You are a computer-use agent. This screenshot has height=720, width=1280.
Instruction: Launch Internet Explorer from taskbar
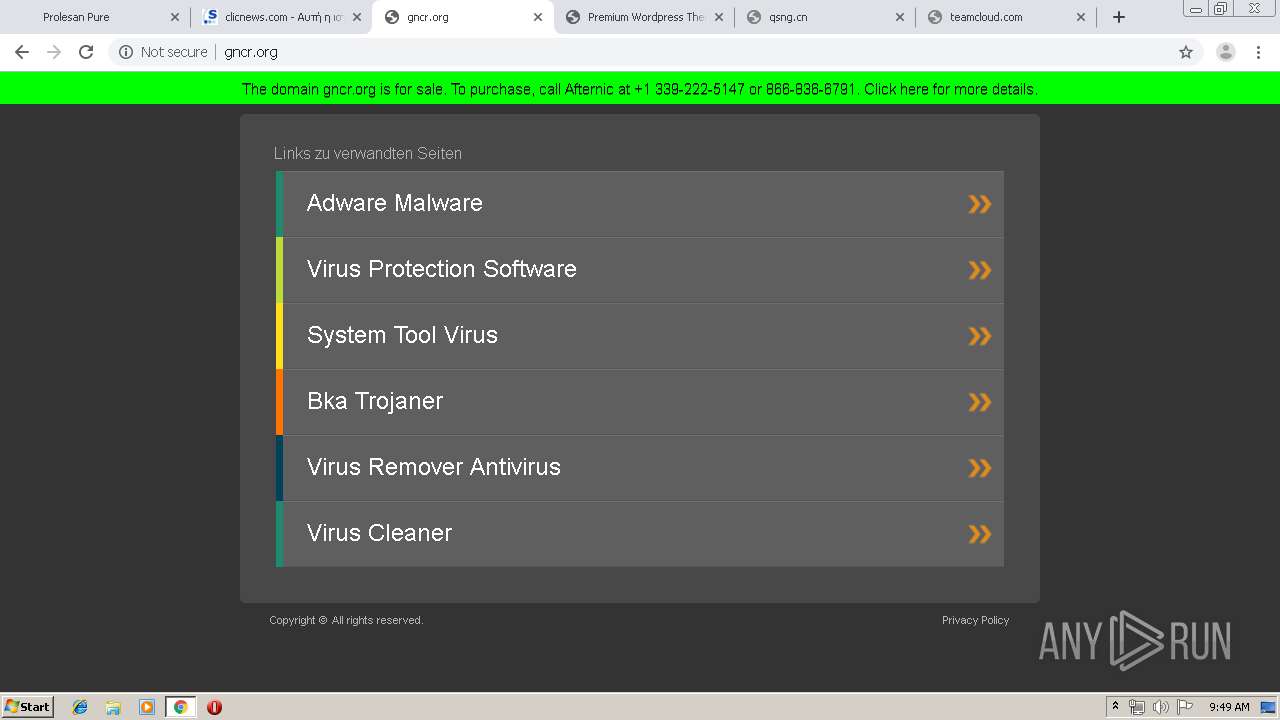[80, 707]
